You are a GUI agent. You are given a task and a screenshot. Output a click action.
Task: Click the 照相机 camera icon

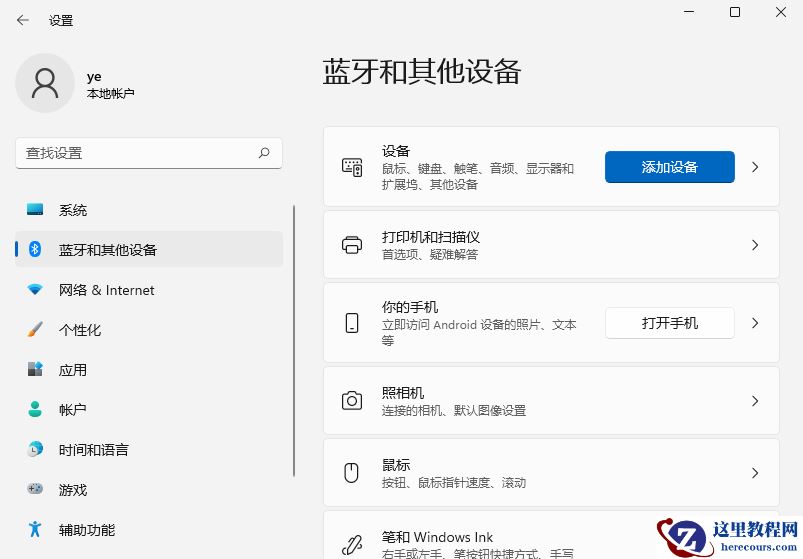click(x=352, y=401)
